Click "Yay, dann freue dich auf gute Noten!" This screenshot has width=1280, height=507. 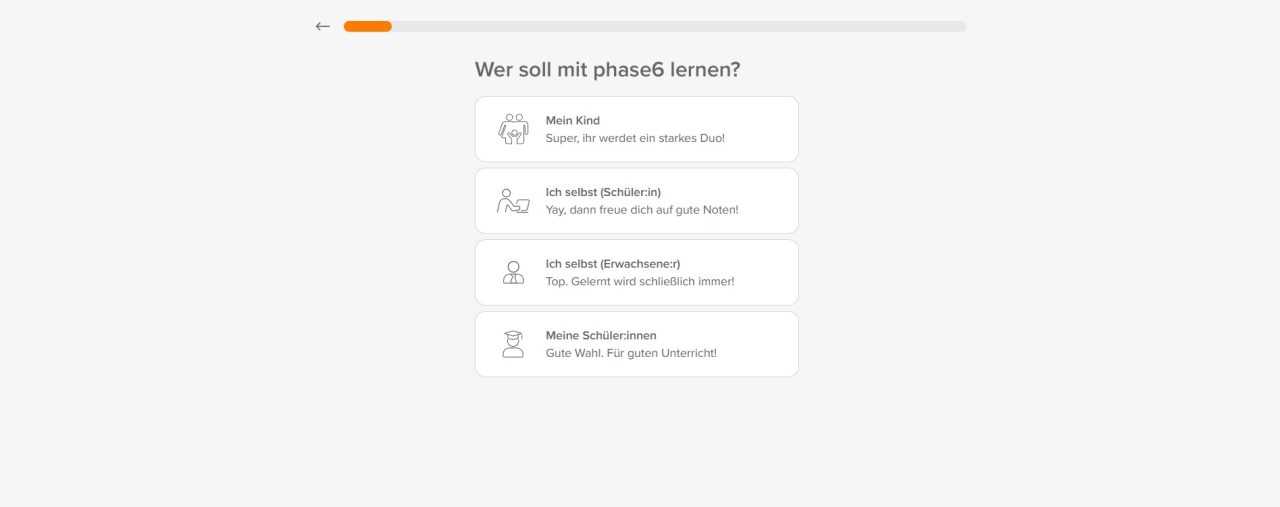coord(642,210)
